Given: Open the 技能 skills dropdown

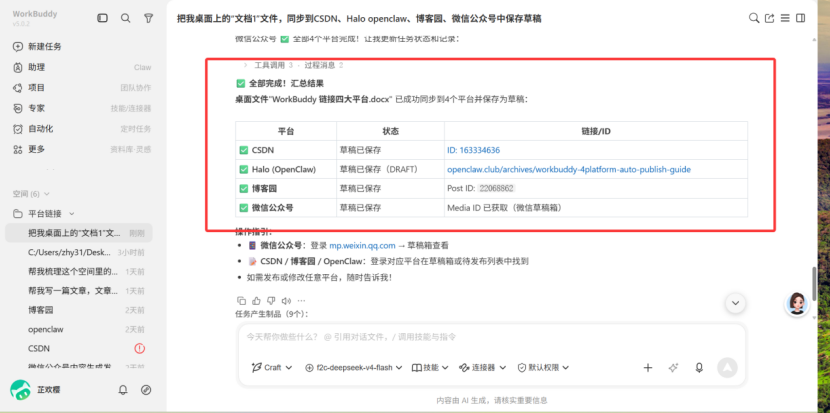Looking at the screenshot, I should coord(430,367).
